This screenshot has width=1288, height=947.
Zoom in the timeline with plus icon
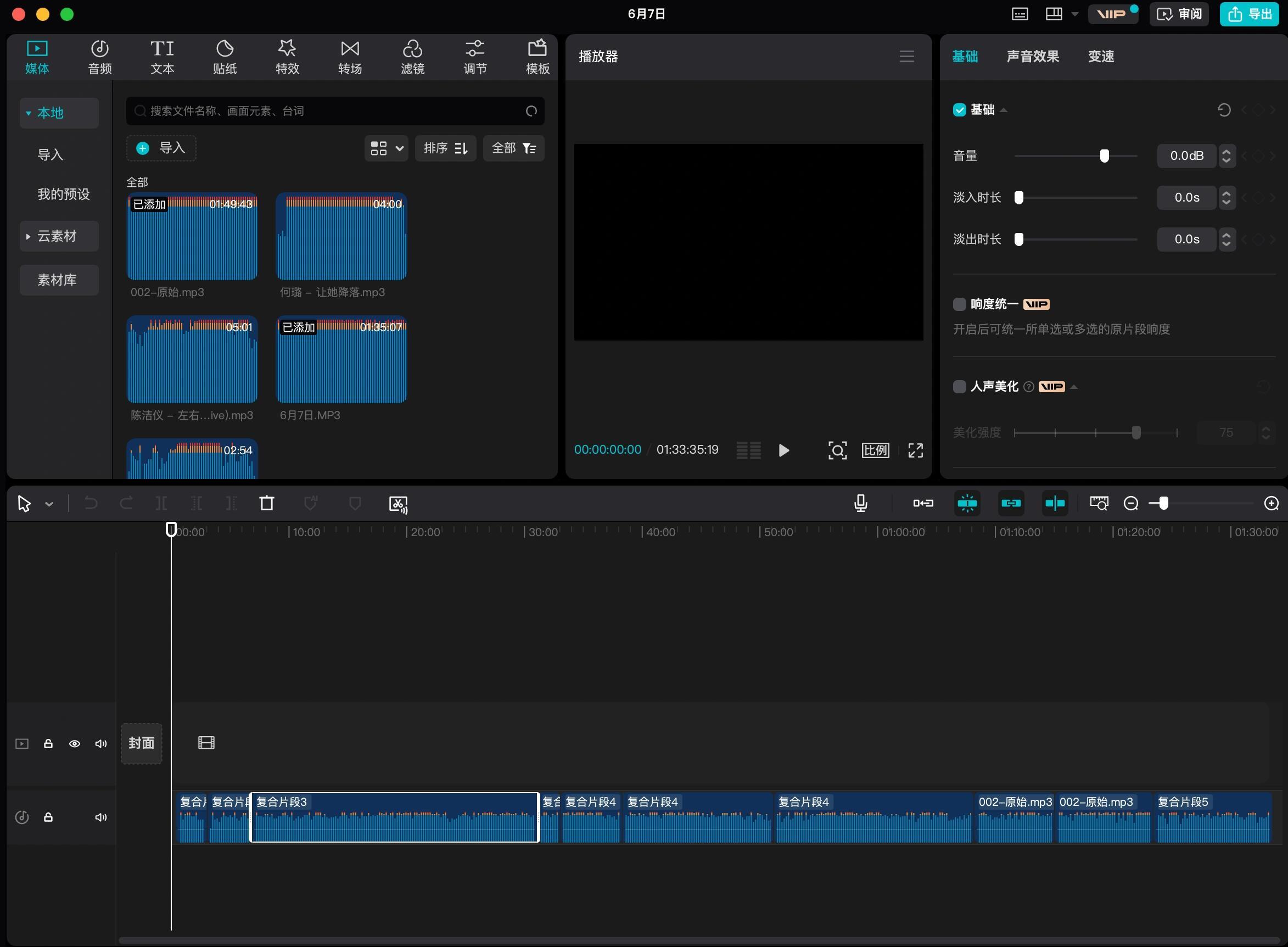pyautogui.click(x=1271, y=504)
